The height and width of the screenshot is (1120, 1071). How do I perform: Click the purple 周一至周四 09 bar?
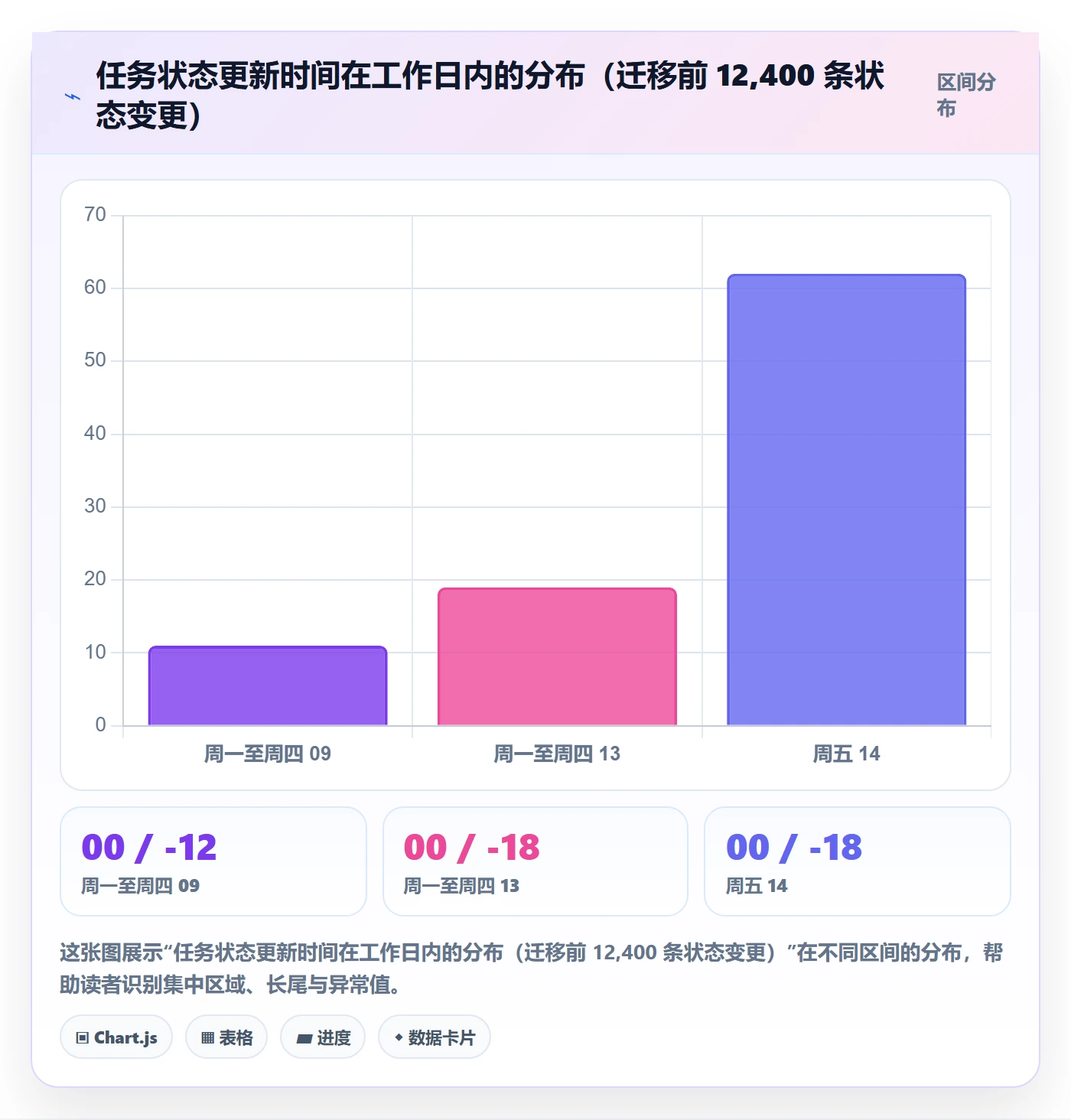click(268, 685)
